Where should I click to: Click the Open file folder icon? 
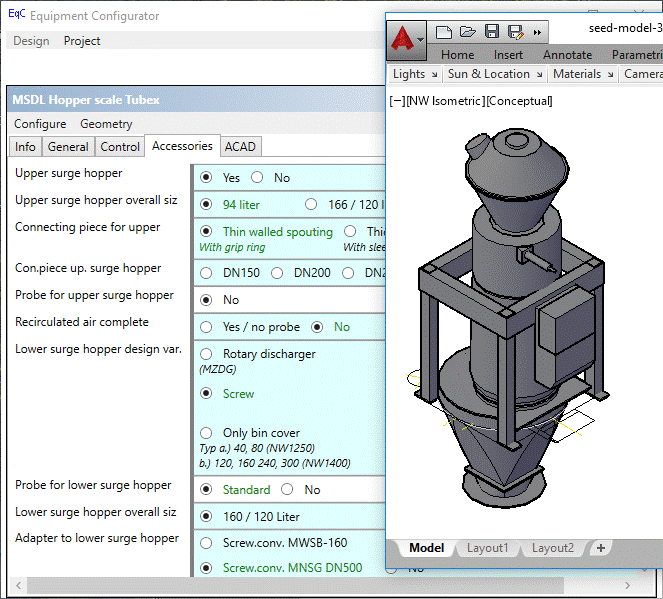tap(468, 32)
